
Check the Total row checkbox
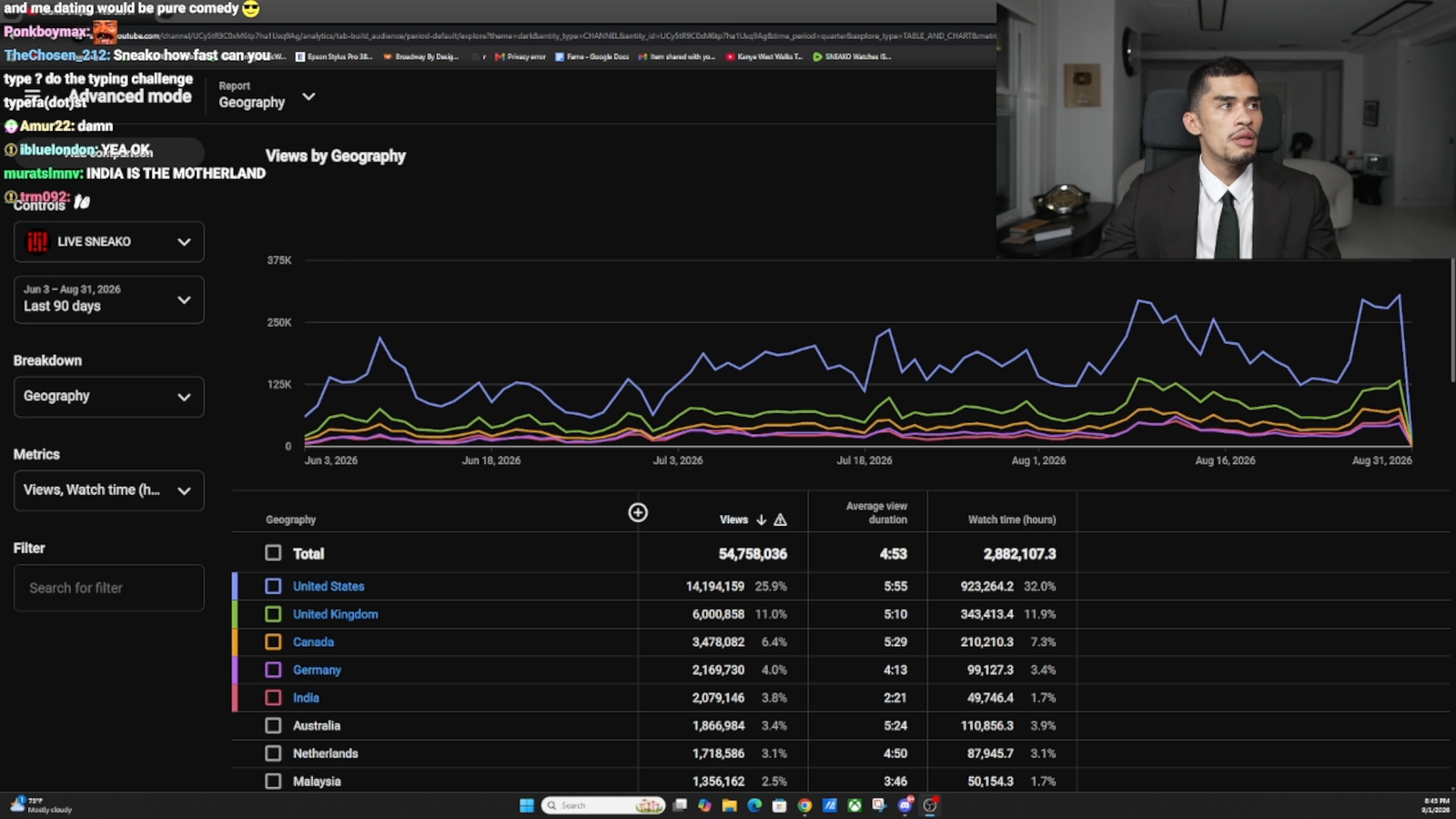coord(273,552)
